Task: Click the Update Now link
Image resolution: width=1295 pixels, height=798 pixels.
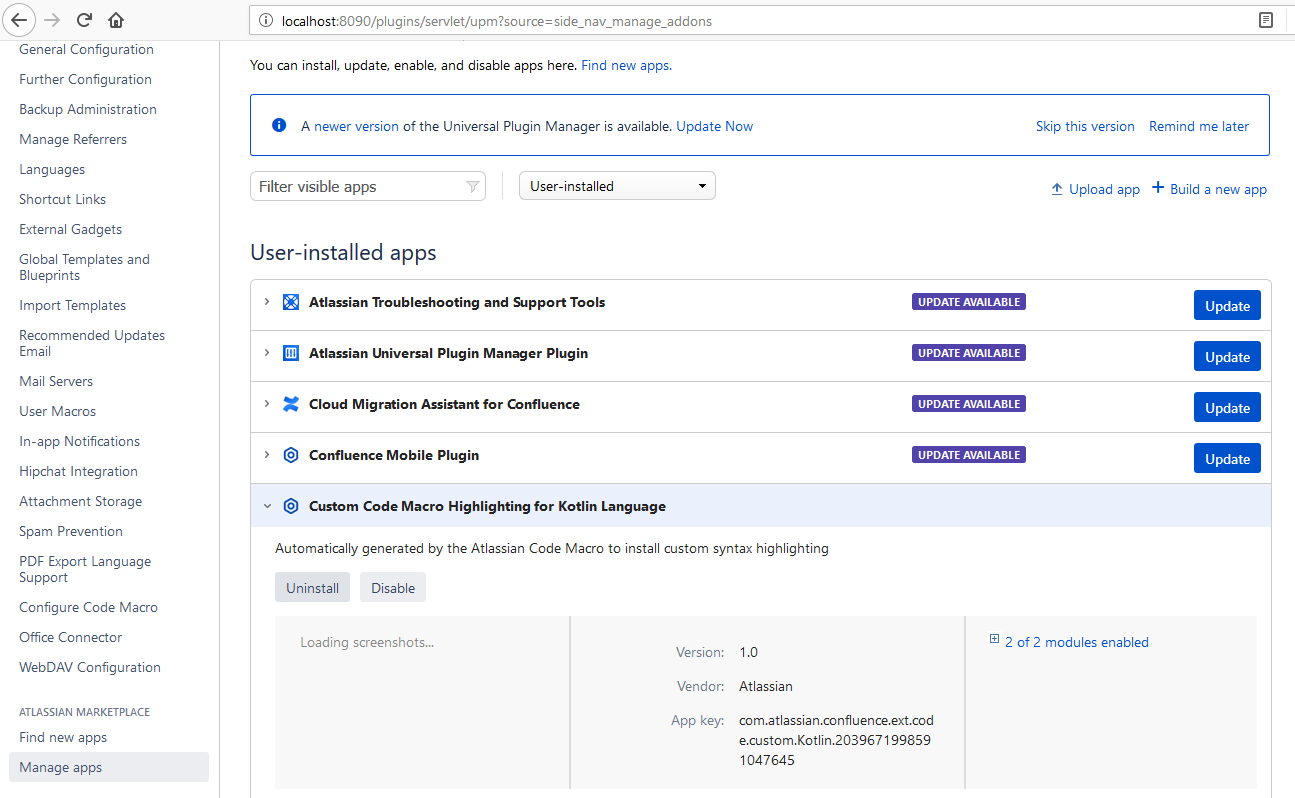Action: tap(715, 126)
